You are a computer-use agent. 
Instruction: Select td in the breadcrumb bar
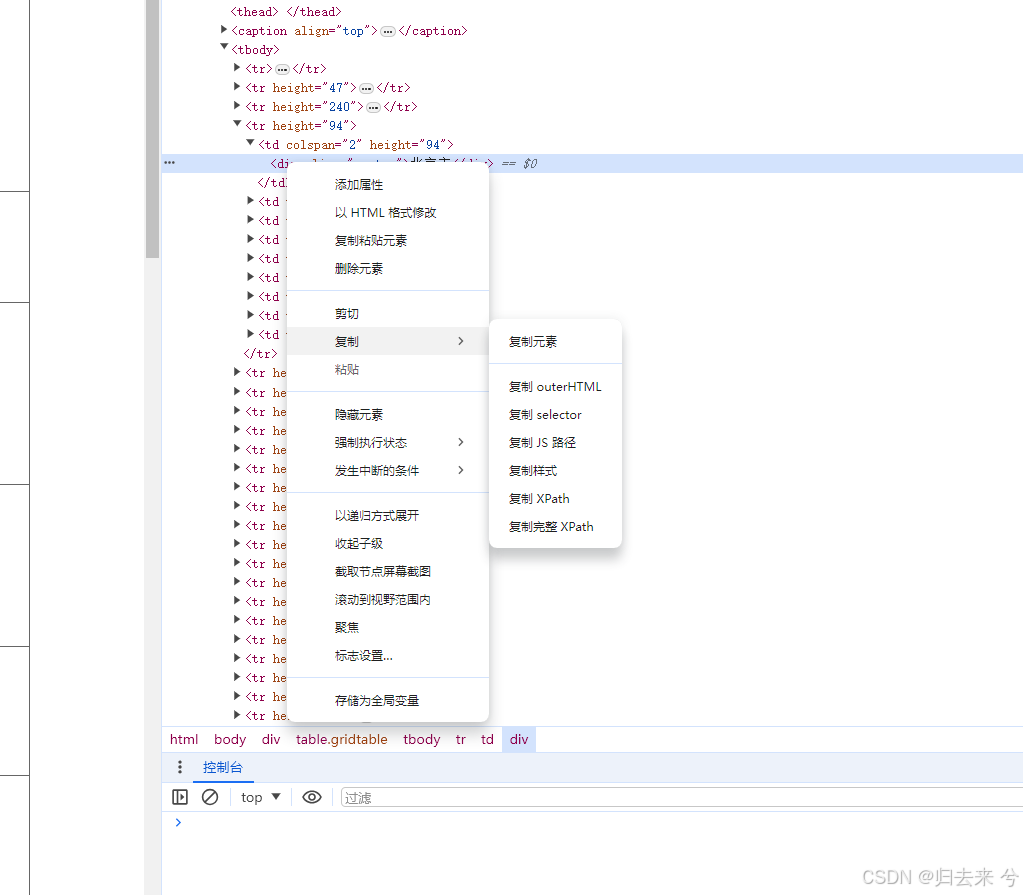(487, 740)
